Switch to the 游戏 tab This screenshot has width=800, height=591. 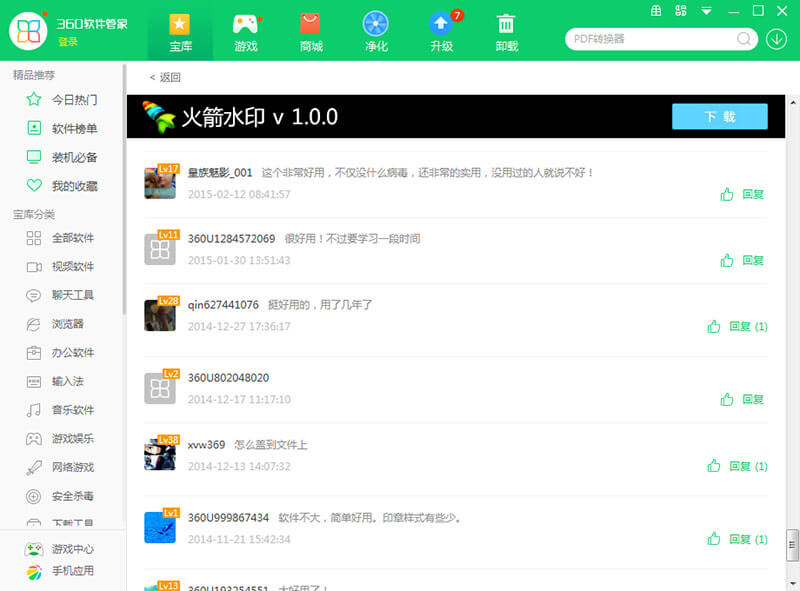point(245,33)
